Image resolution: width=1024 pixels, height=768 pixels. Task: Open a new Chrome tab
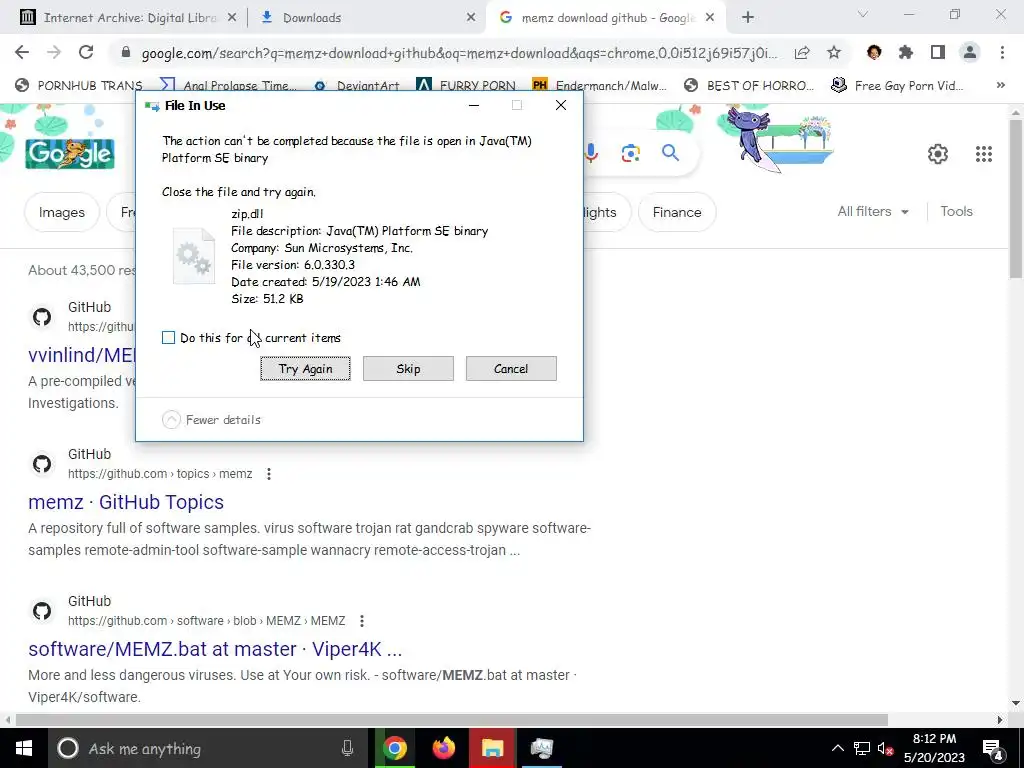tap(748, 18)
